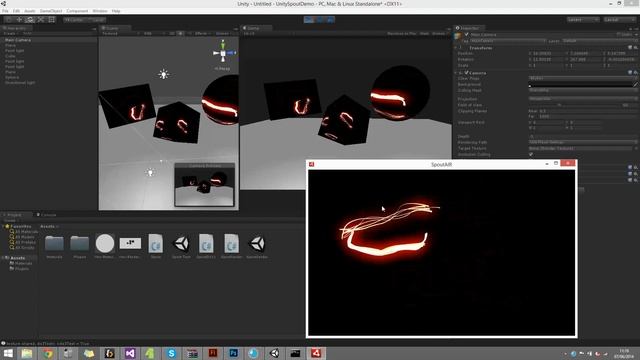Open the Transform component gear menu
Screen dimensions: 640x360
tap(636, 48)
